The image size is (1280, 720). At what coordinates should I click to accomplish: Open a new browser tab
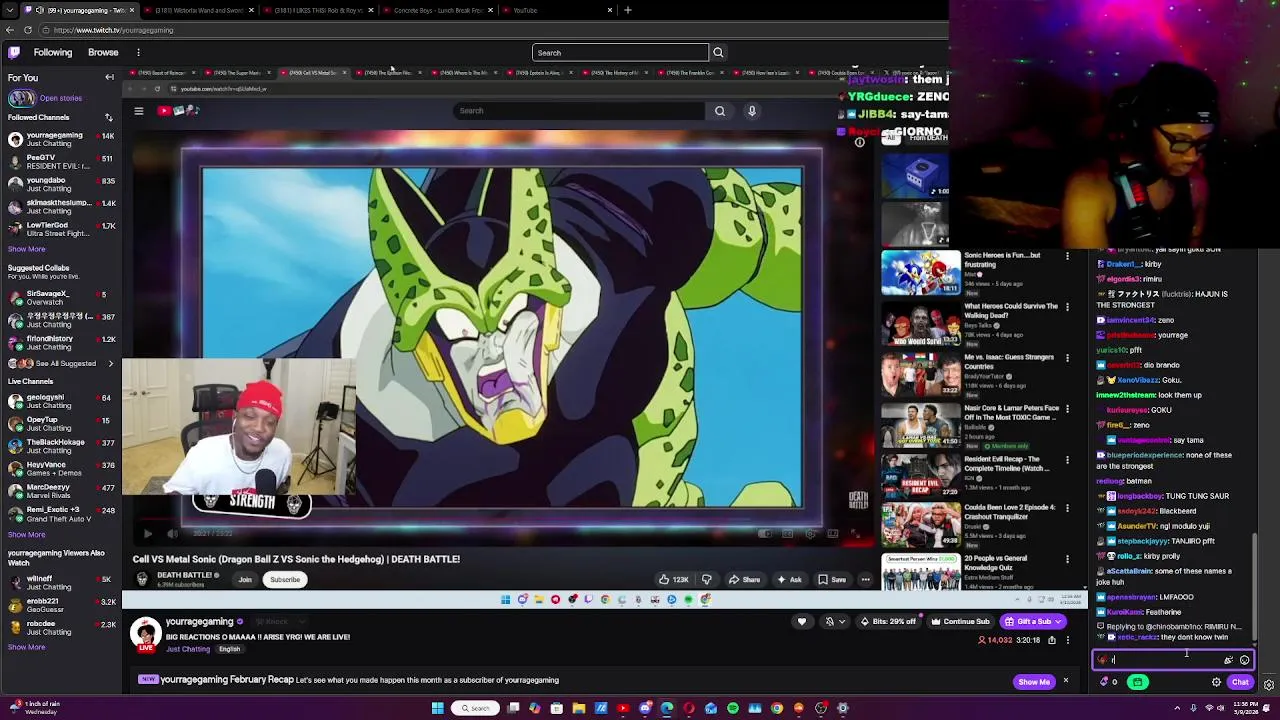pyautogui.click(x=628, y=10)
